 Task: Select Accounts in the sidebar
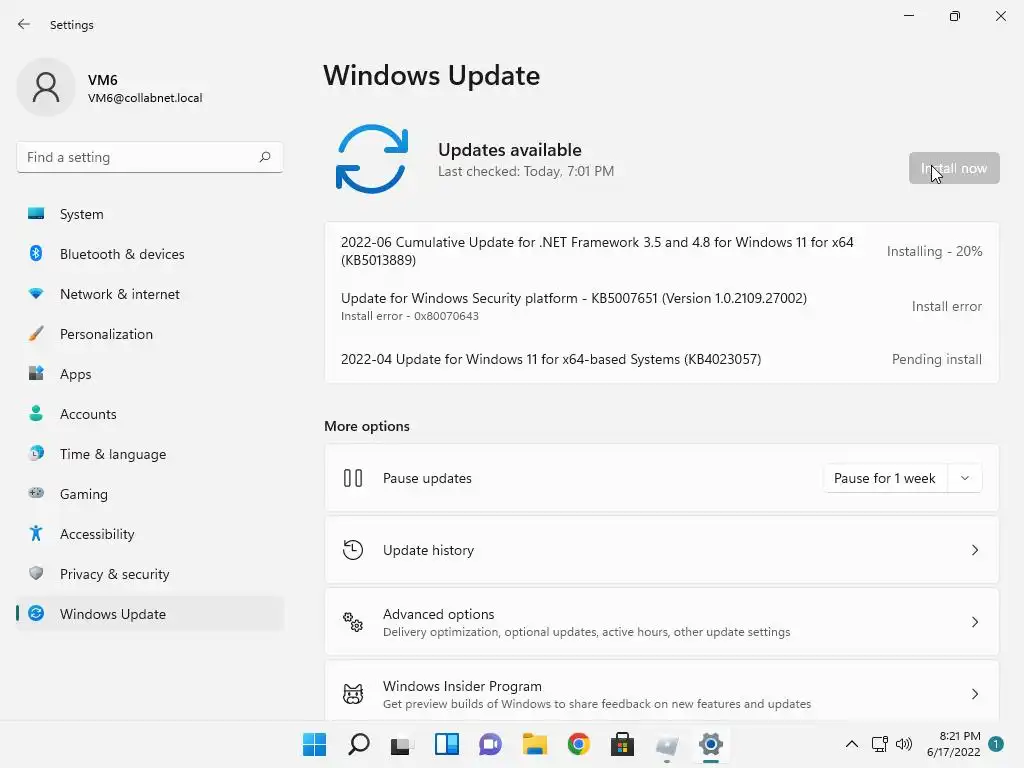click(150, 413)
